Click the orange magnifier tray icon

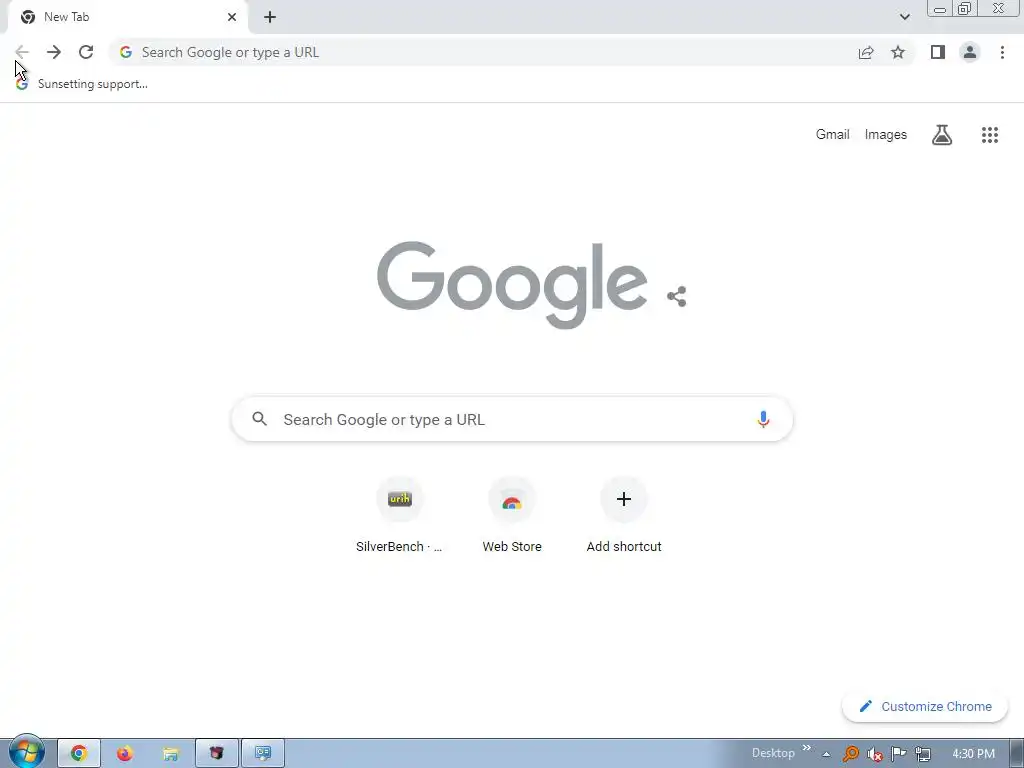(850, 754)
